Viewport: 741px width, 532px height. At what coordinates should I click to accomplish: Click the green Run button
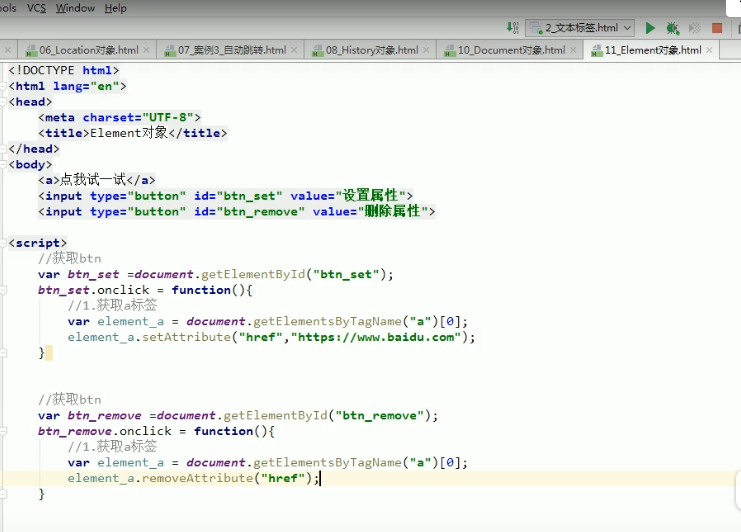(x=650, y=28)
